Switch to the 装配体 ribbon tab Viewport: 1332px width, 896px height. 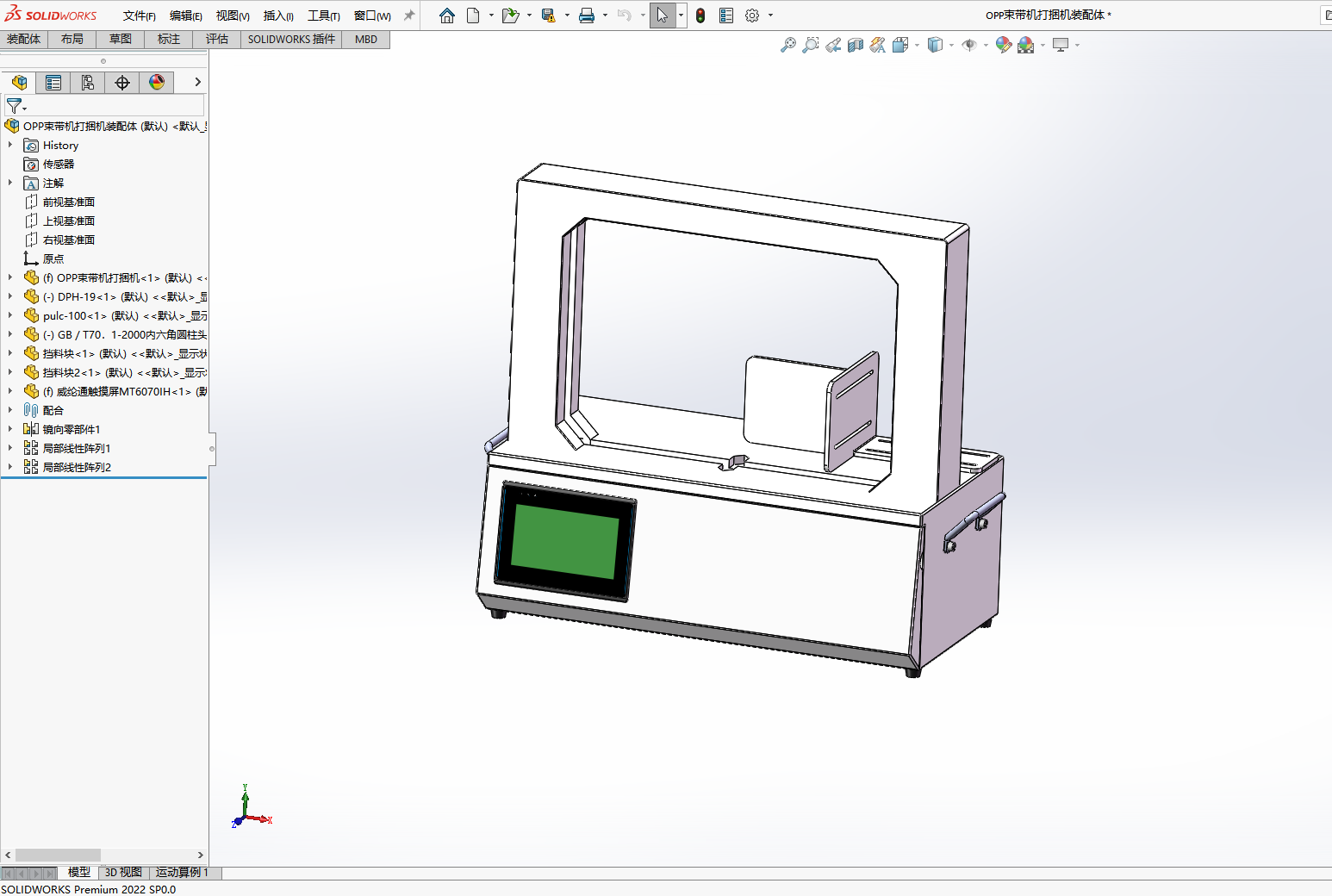point(24,39)
